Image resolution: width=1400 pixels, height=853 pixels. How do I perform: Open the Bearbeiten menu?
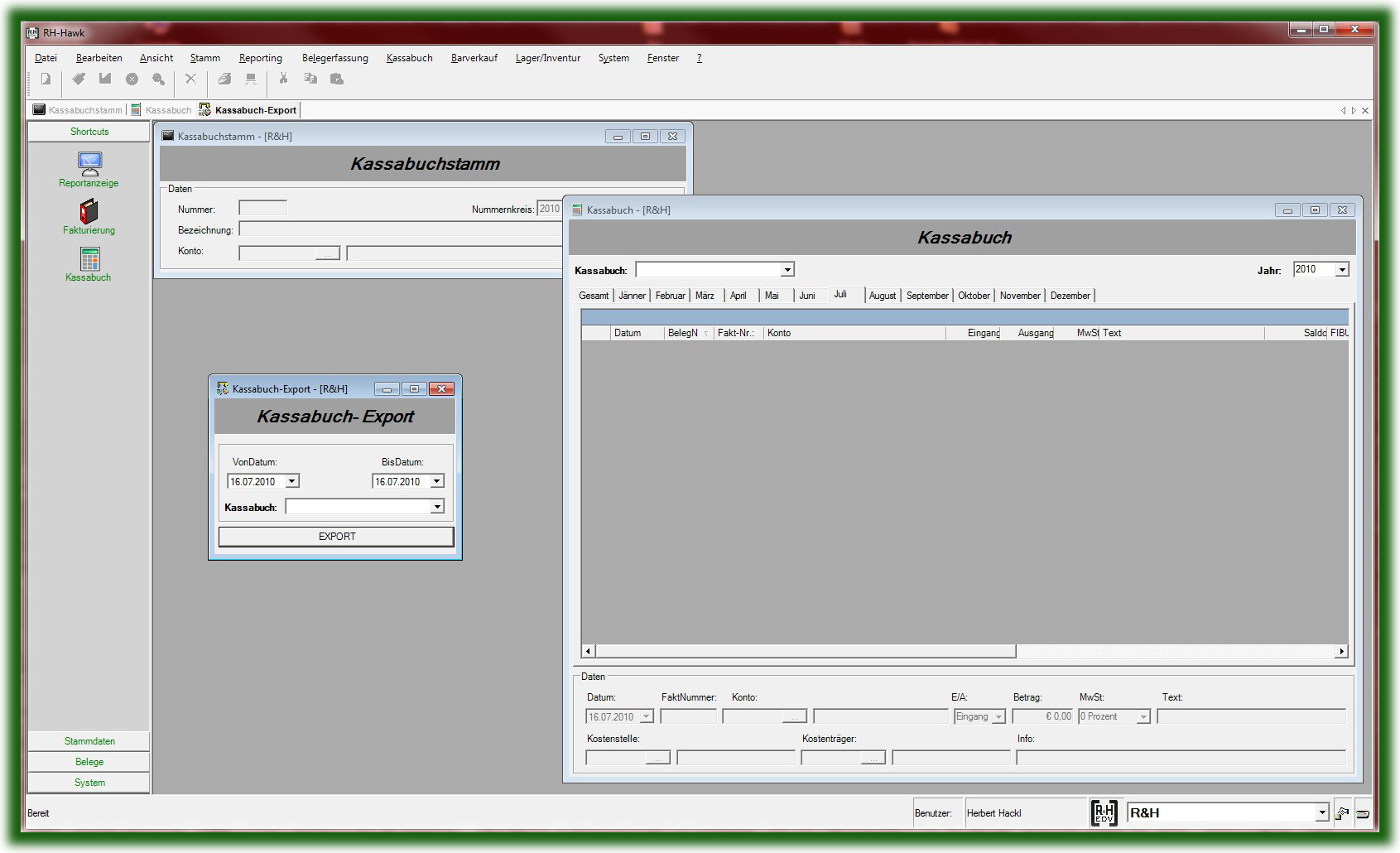pos(99,58)
